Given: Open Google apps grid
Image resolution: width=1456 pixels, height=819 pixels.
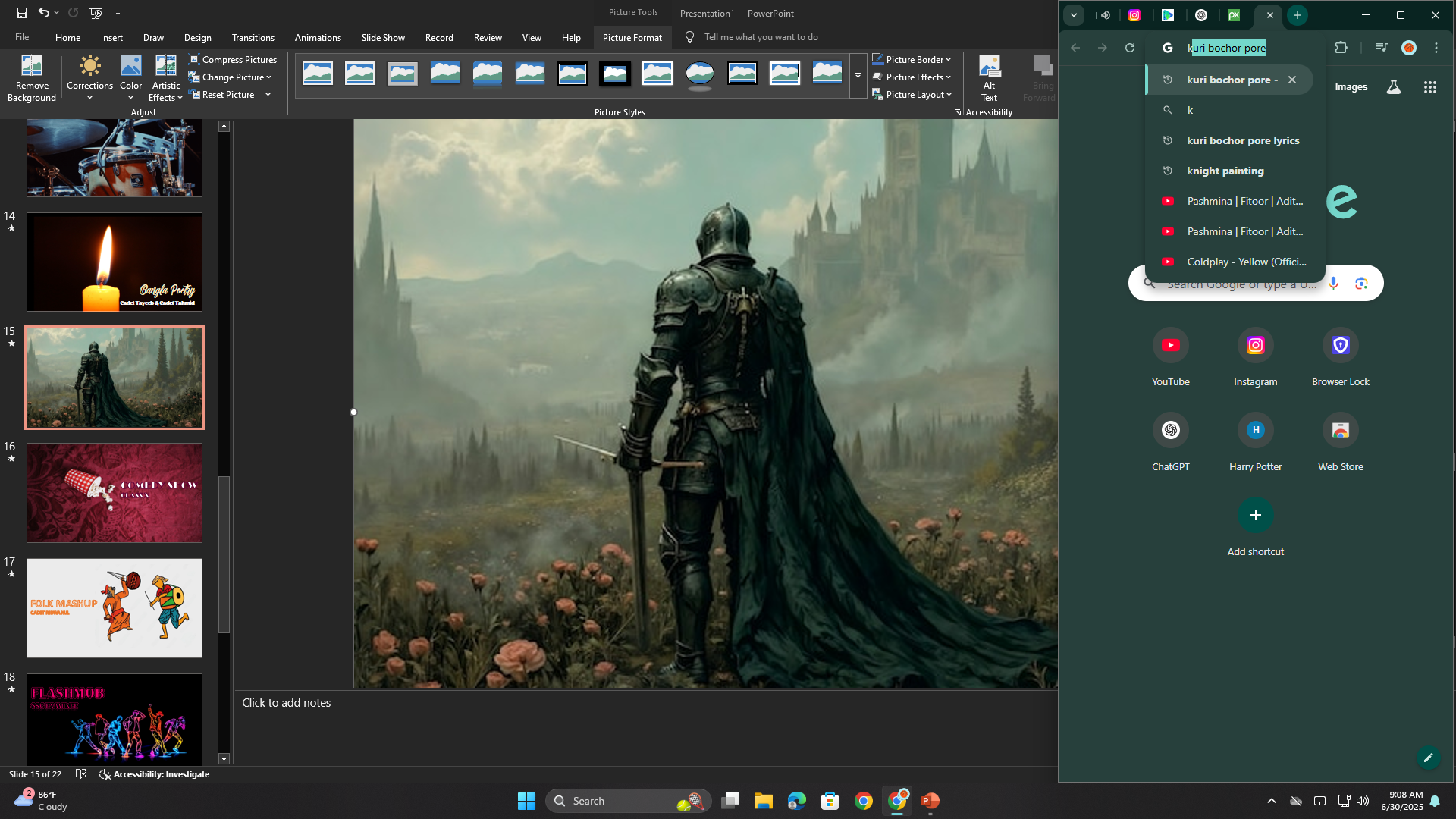Looking at the screenshot, I should click(1430, 87).
